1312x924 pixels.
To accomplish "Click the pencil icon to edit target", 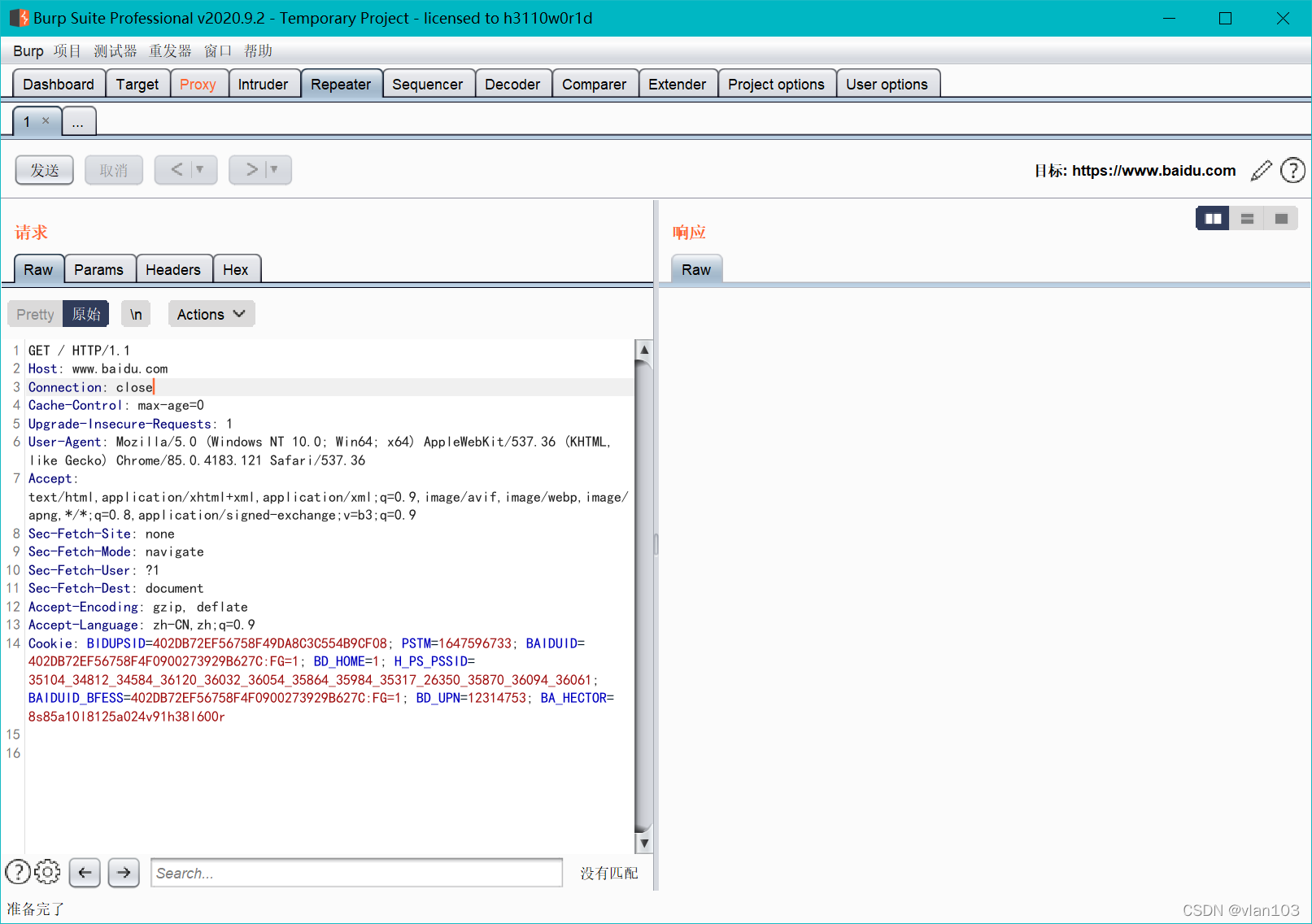I will (x=1261, y=170).
